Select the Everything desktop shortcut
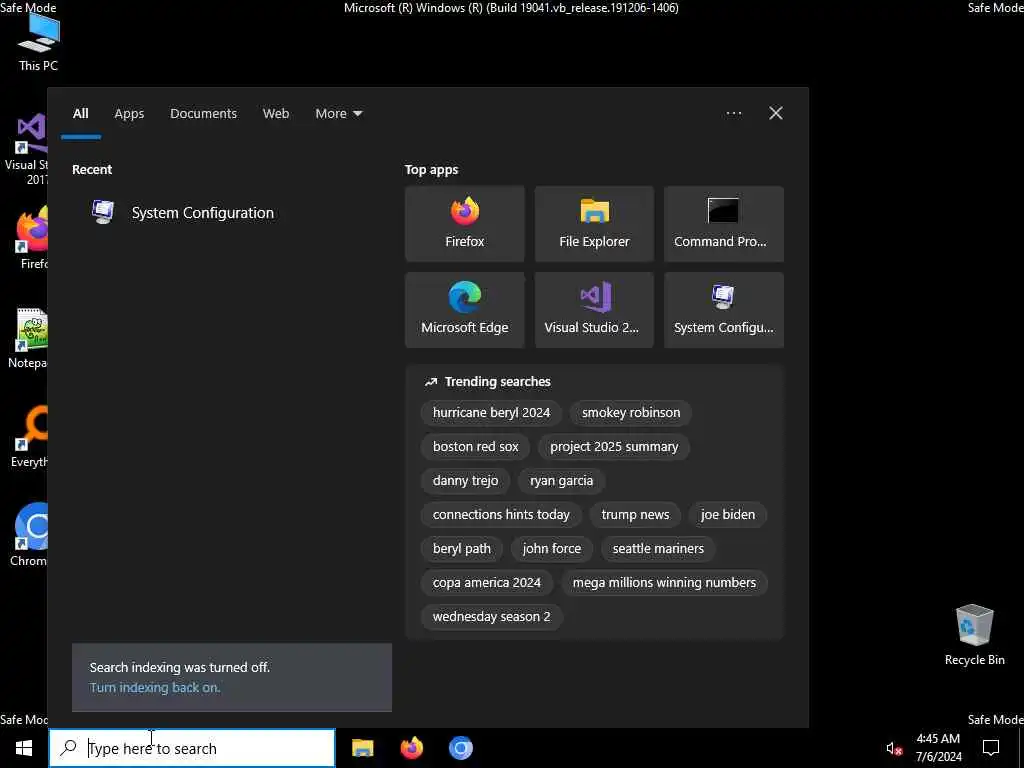The width and height of the screenshot is (1024, 768). tap(30, 437)
